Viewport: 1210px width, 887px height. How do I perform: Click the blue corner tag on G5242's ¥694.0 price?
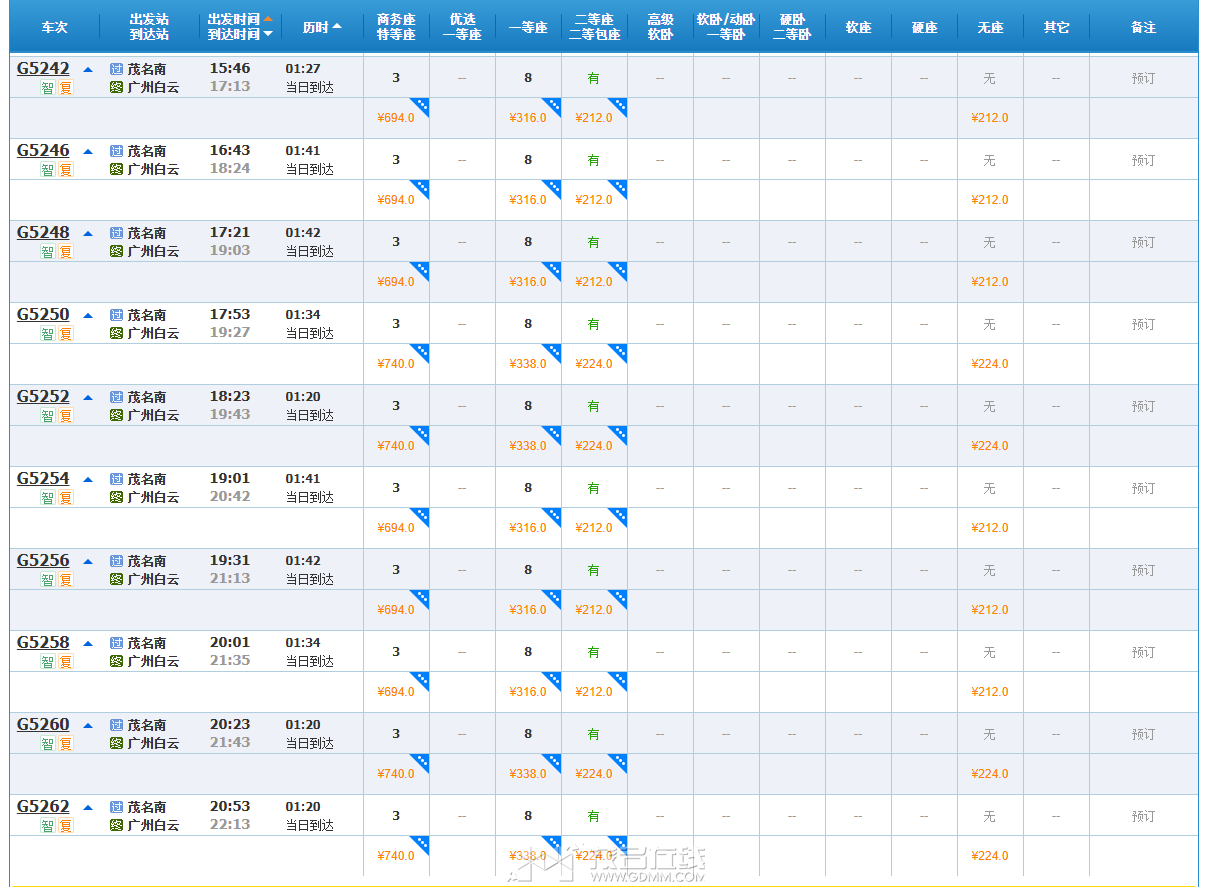[420, 106]
